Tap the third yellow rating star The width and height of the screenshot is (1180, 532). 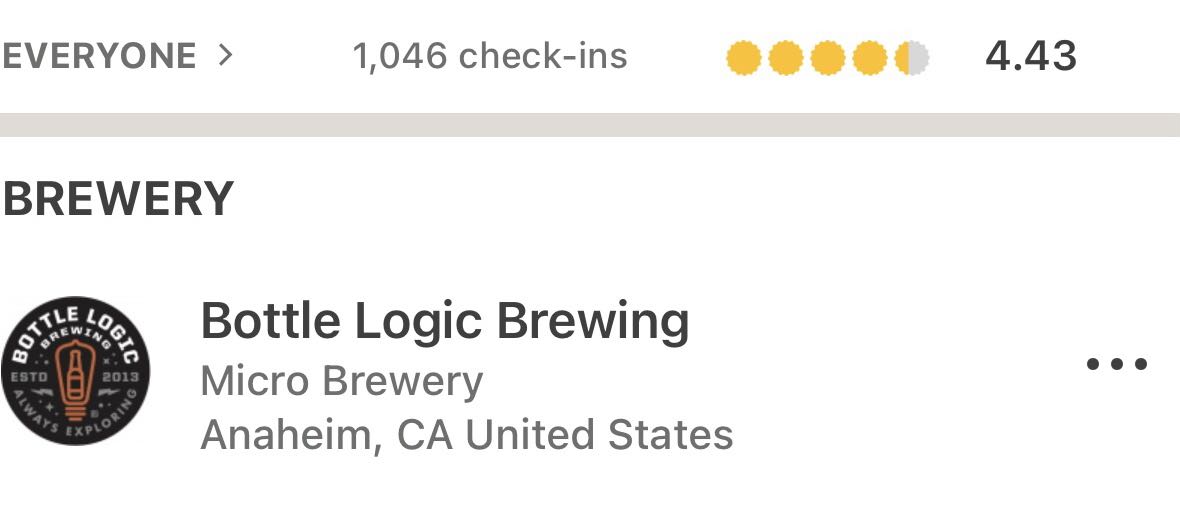coord(827,58)
